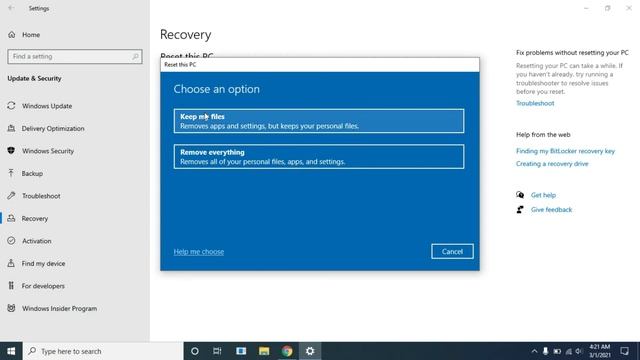Click the Activation checkmark icon
Viewport: 640px width, 360px height.
pyautogui.click(x=11, y=241)
